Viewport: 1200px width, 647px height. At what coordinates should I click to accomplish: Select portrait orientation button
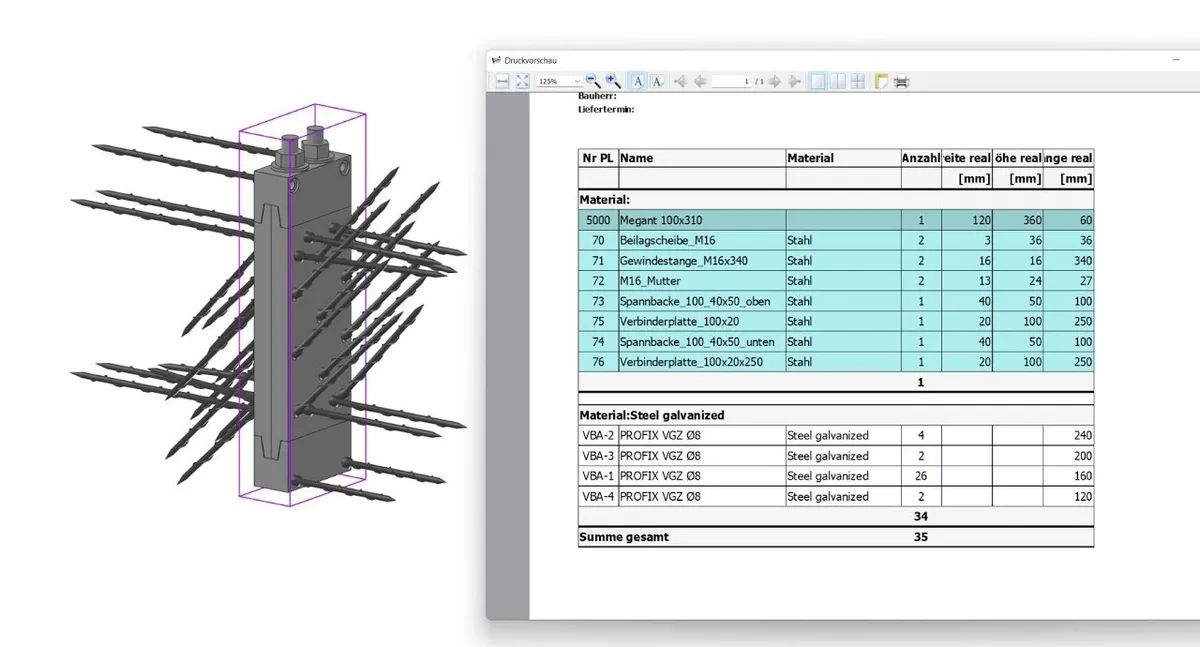tap(638, 81)
